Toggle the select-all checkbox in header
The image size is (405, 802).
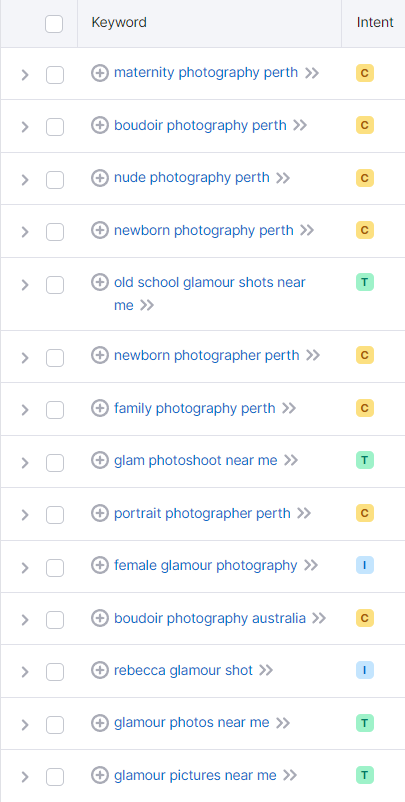coord(54,24)
